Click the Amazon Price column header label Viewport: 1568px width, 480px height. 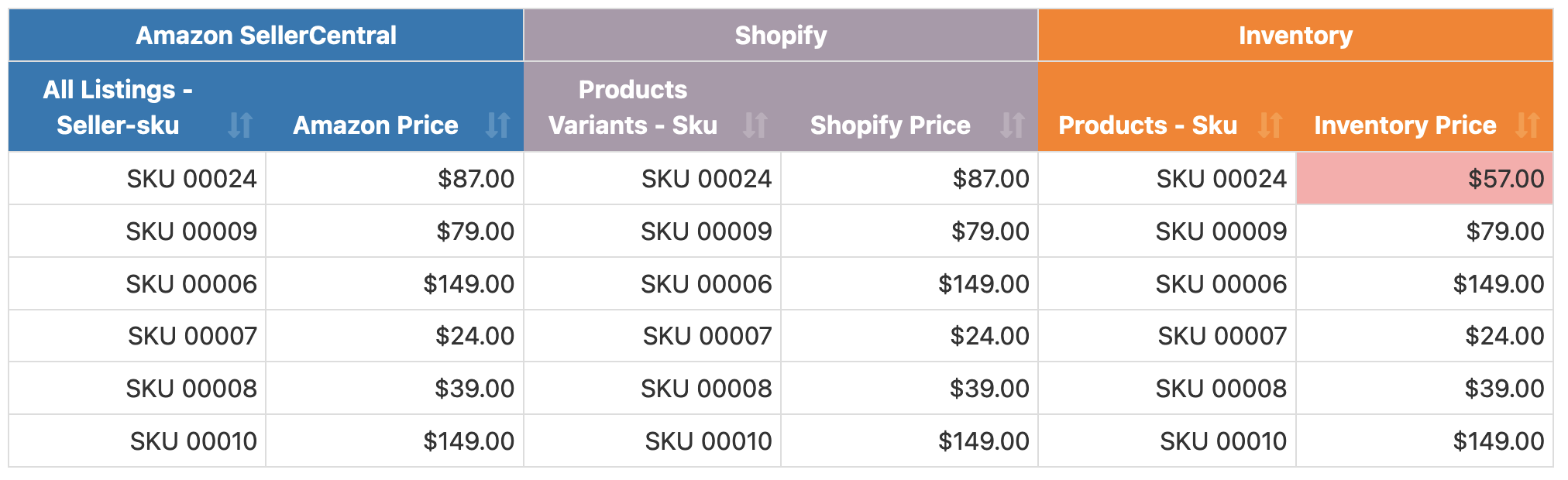tap(376, 125)
